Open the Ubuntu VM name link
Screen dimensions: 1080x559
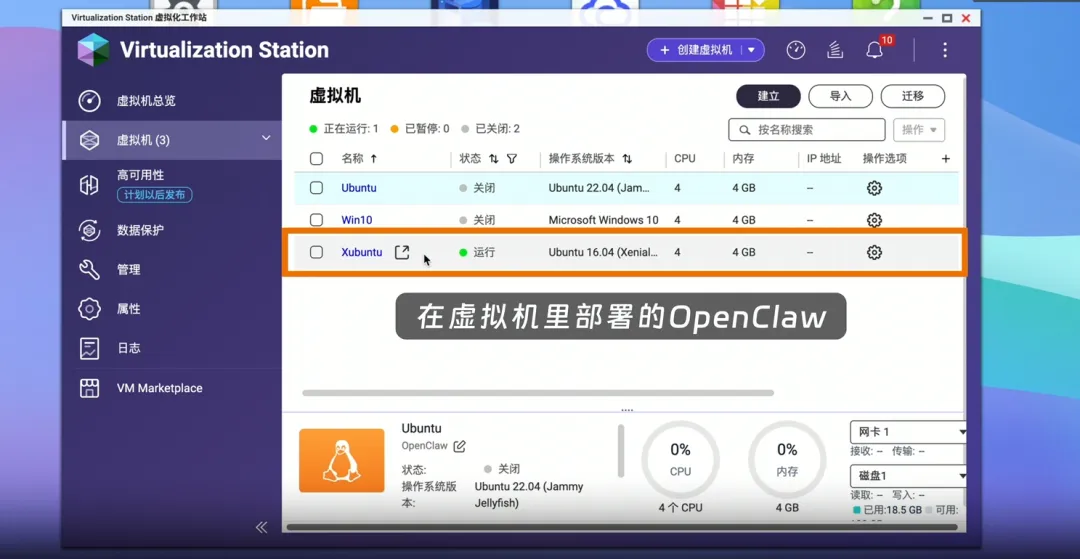[x=359, y=188]
